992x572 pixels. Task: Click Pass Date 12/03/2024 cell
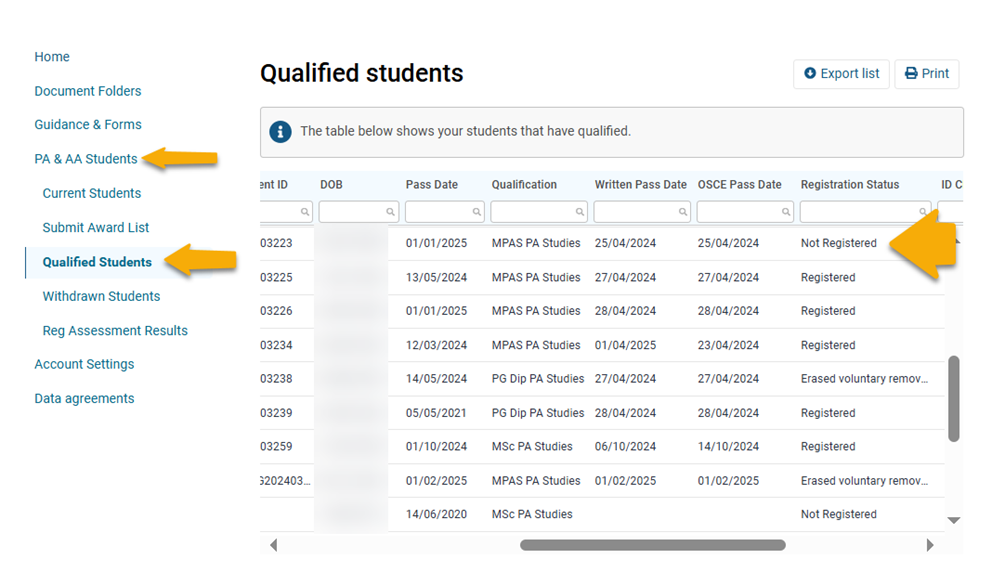point(436,345)
